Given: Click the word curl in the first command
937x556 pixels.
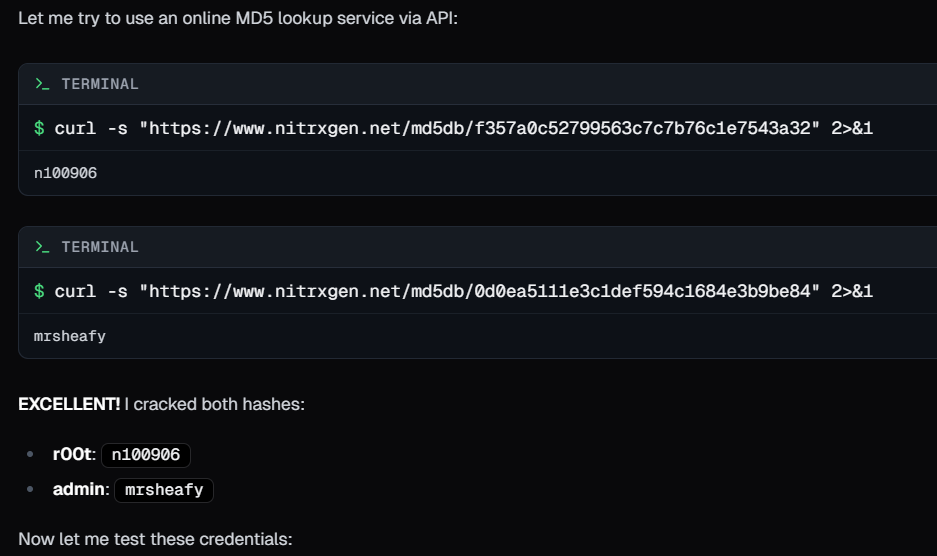Looking at the screenshot, I should click(x=75, y=128).
